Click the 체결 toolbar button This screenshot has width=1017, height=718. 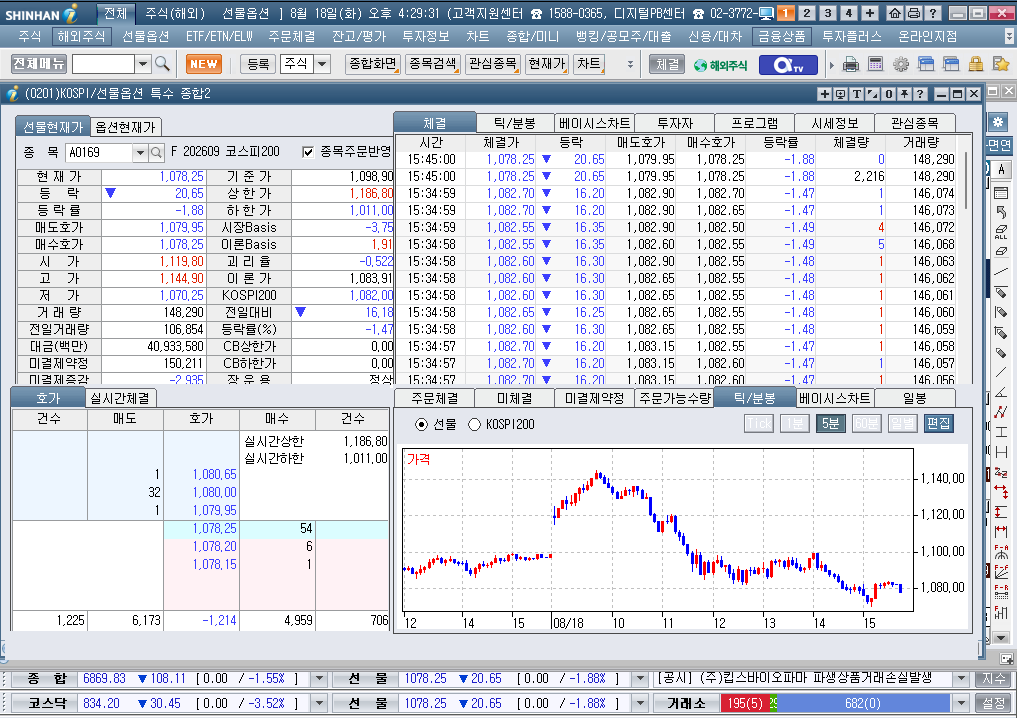pyautogui.click(x=667, y=64)
